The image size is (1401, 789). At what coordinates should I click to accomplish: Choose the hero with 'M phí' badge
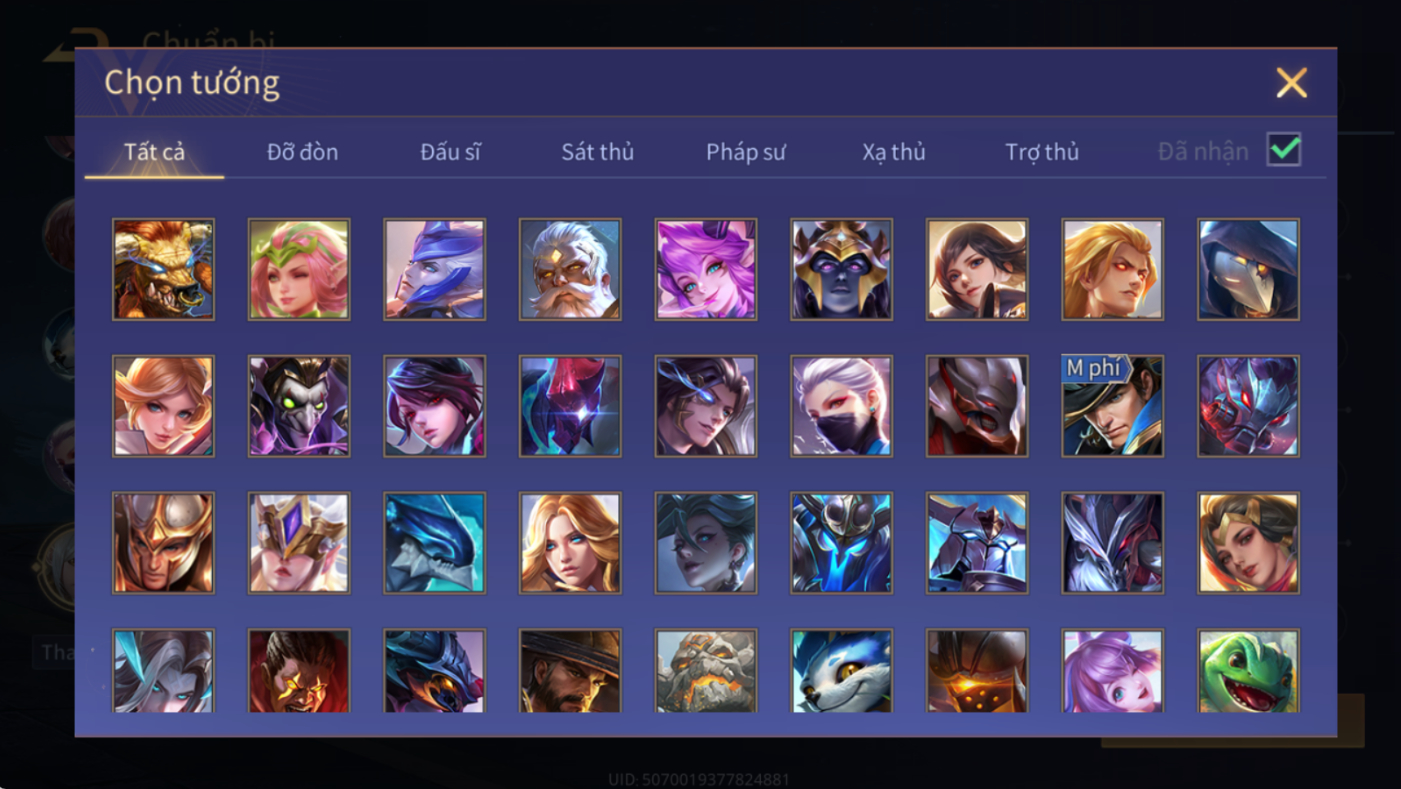click(x=1113, y=406)
